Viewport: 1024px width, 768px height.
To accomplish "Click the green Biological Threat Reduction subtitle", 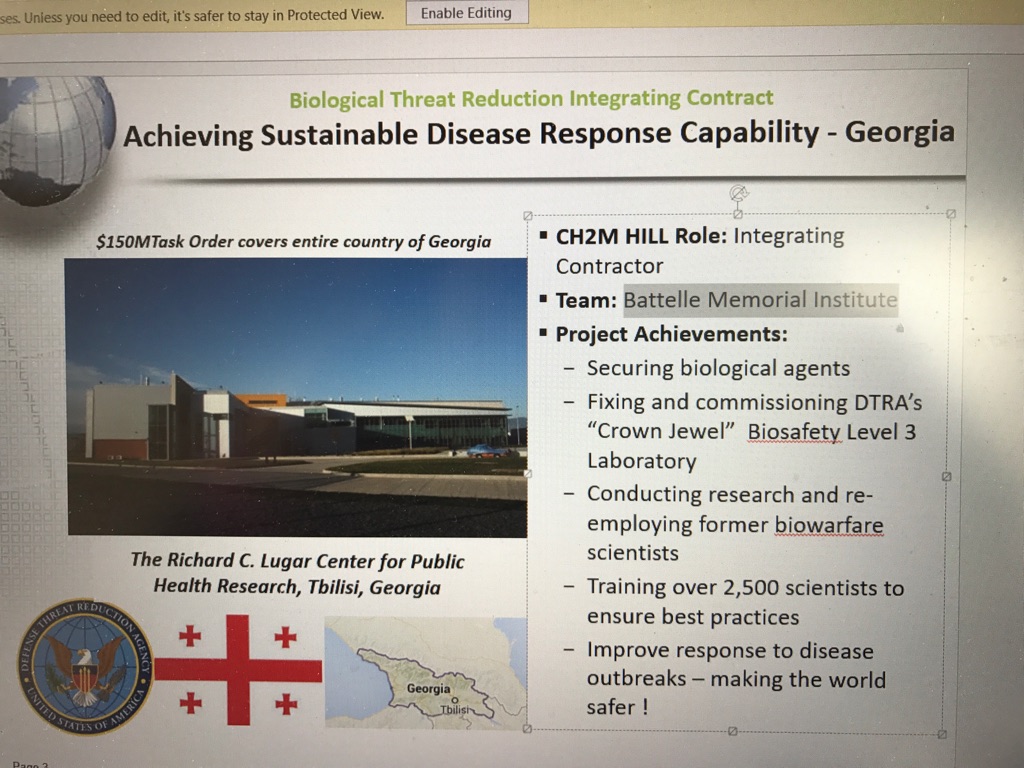I will pyautogui.click(x=531, y=98).
